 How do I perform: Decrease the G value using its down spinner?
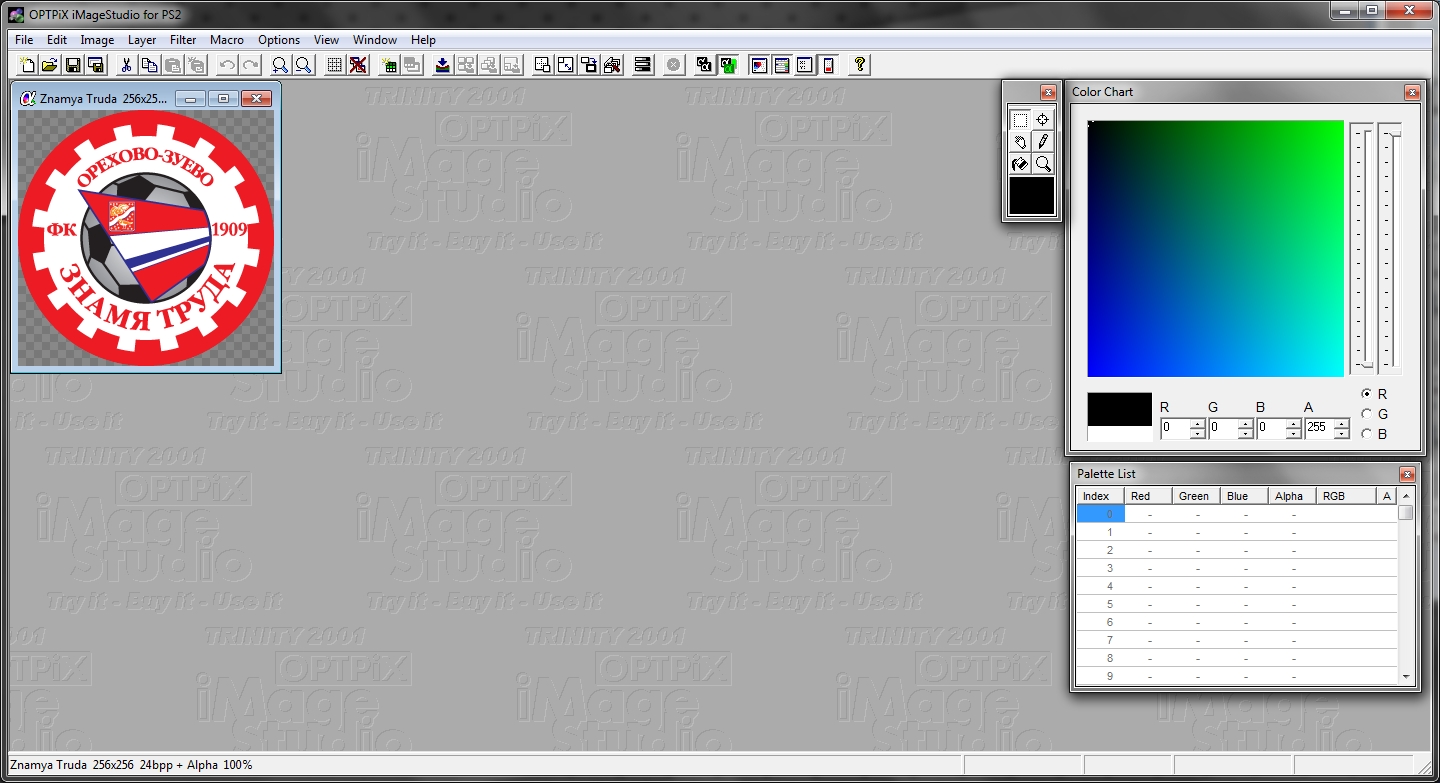[x=1245, y=434]
